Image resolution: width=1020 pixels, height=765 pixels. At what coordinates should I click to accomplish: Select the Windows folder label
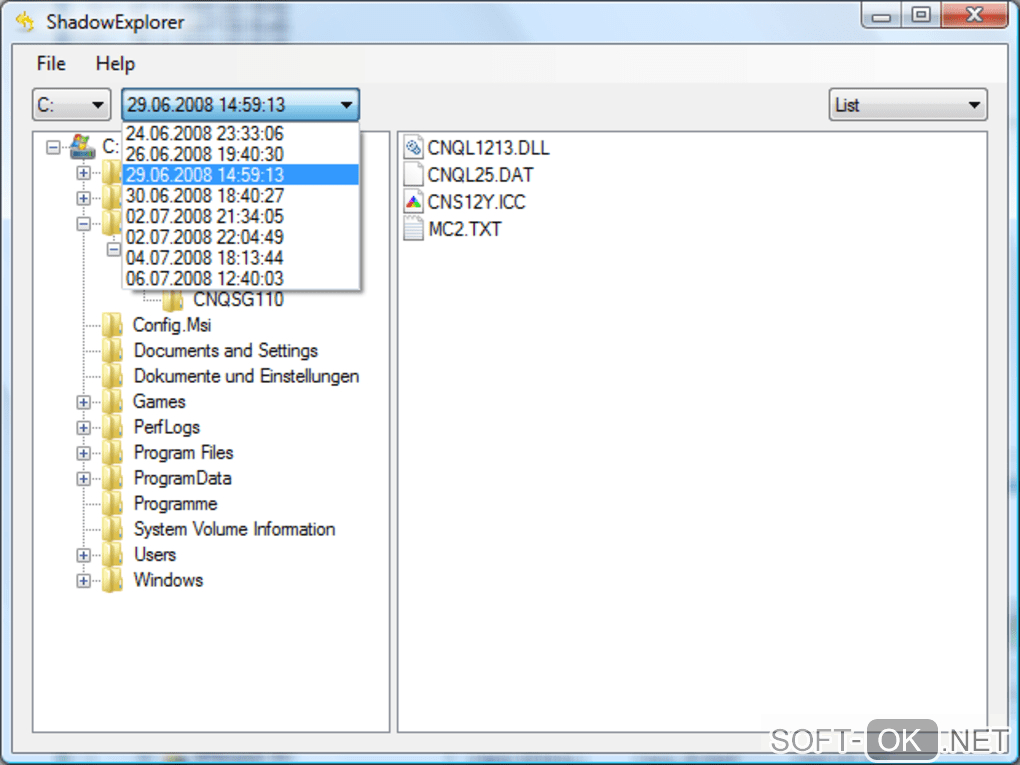pos(168,580)
